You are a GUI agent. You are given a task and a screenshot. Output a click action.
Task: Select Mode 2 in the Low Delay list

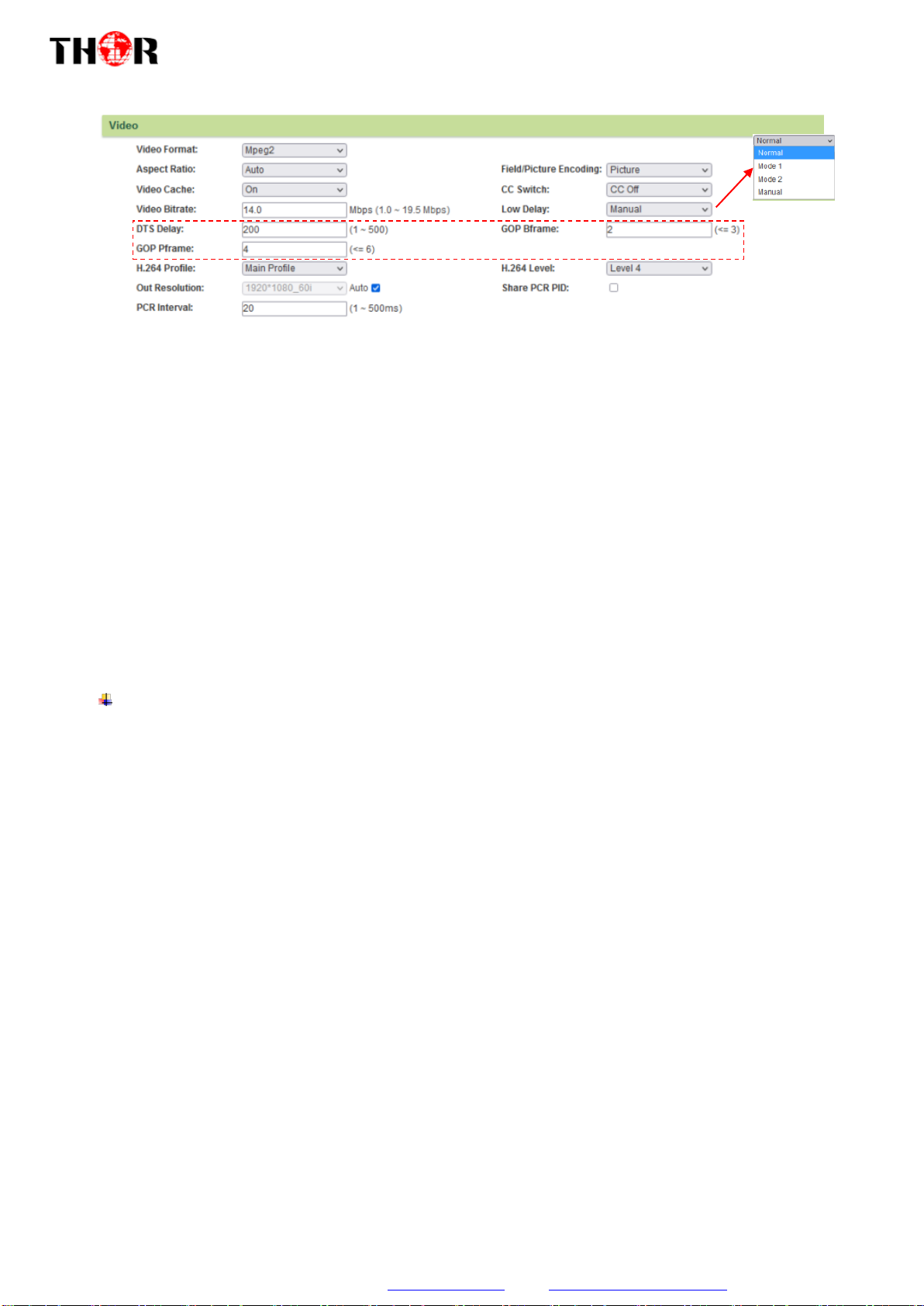coord(794,179)
